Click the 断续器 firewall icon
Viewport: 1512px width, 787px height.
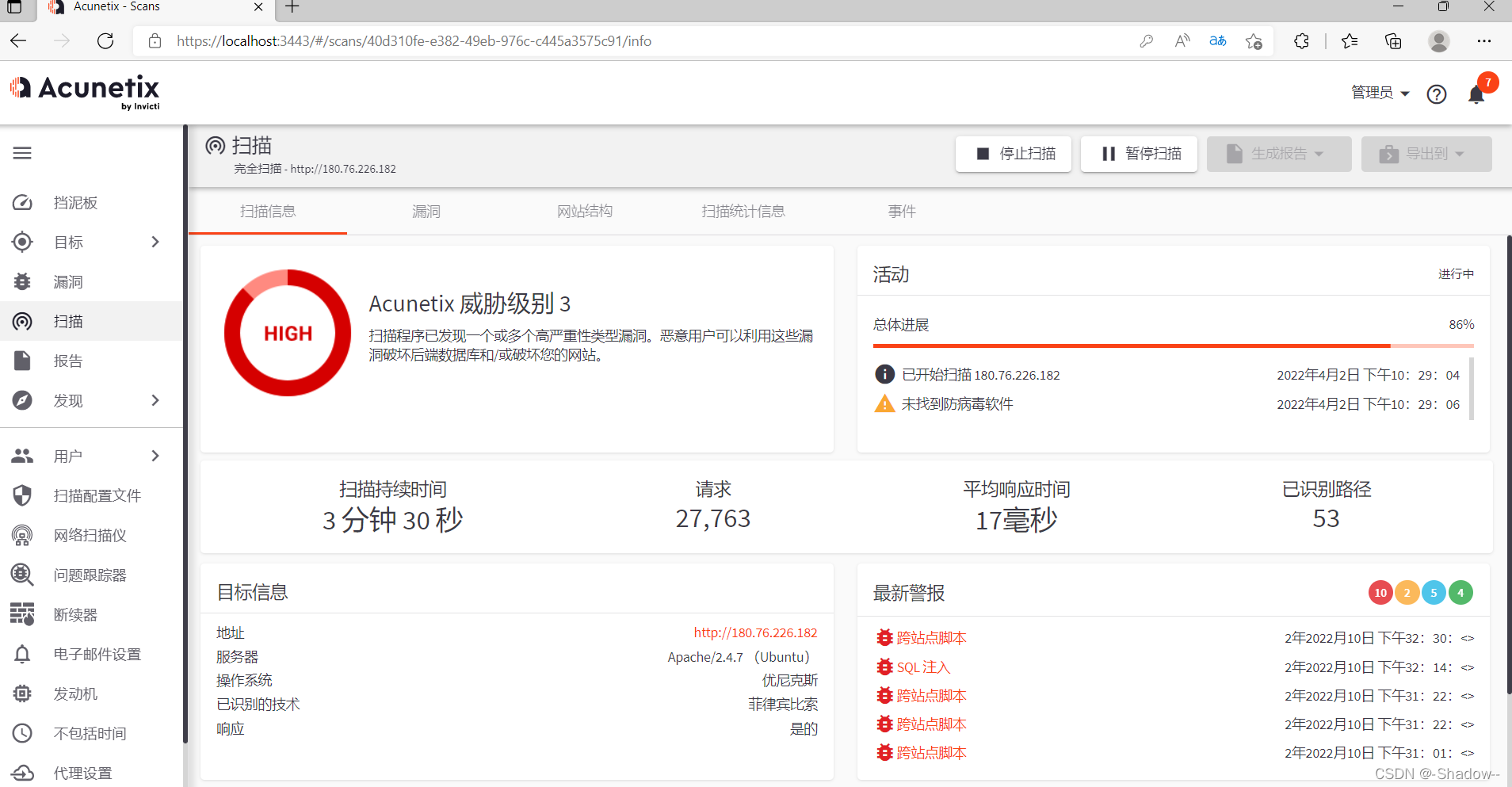click(22, 614)
